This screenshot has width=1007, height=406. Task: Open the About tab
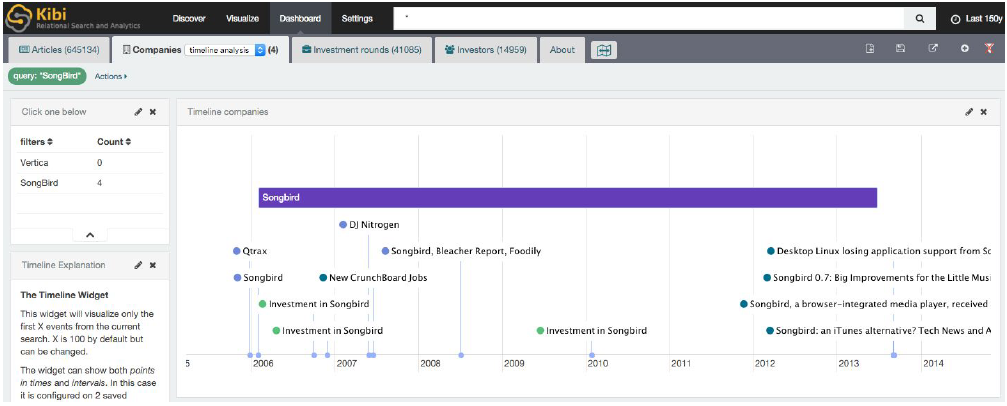point(562,49)
